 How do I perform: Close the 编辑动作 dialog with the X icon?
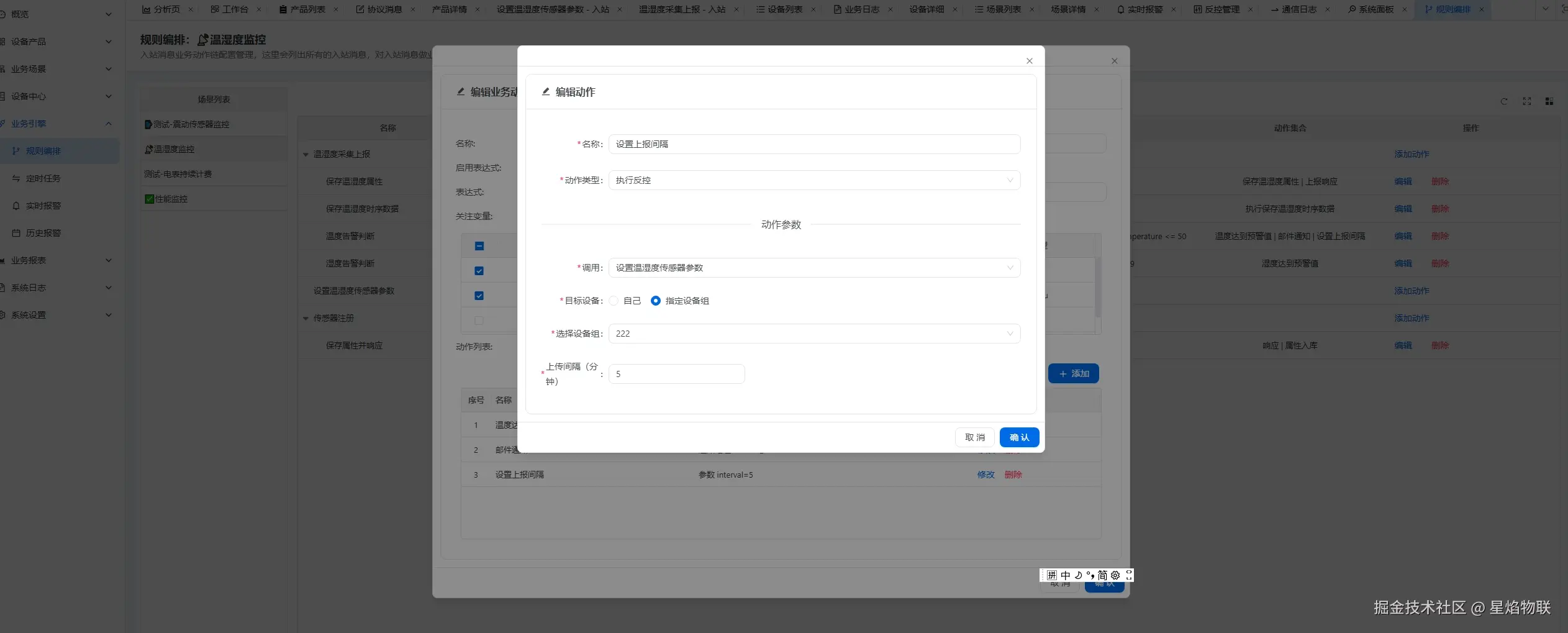pyautogui.click(x=1030, y=61)
